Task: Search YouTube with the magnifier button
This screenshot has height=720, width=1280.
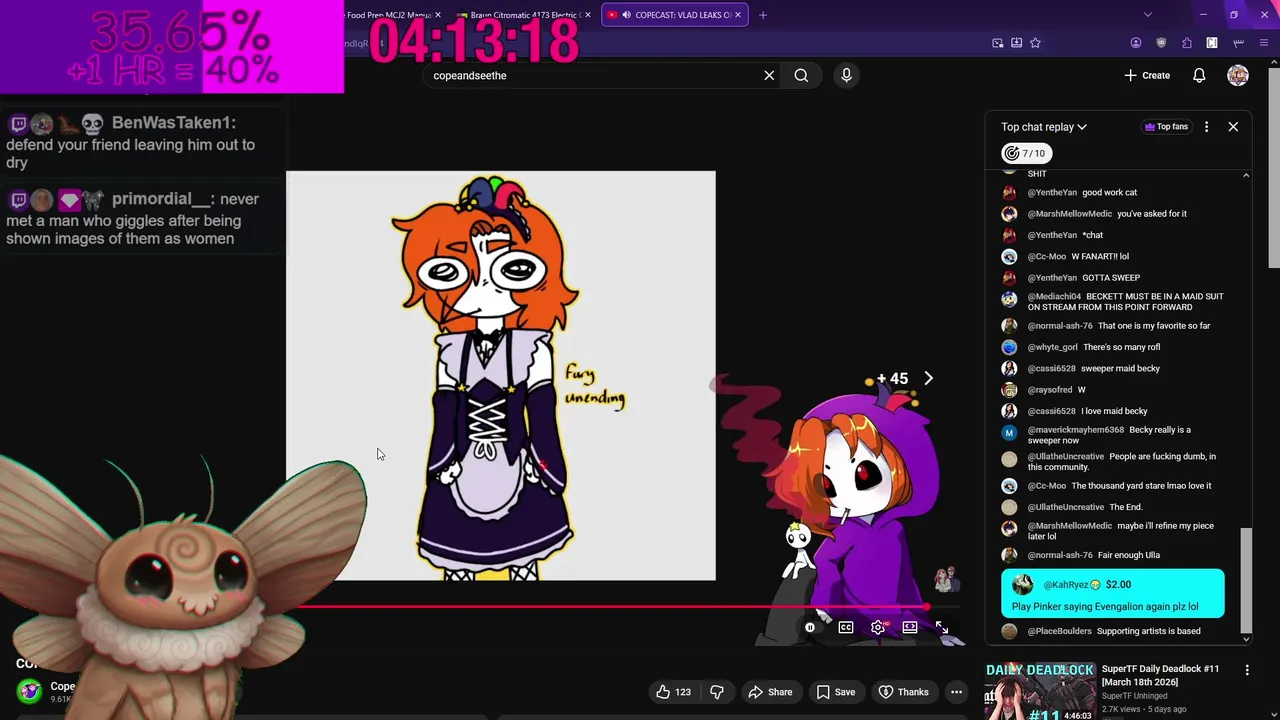Action: 801,75
